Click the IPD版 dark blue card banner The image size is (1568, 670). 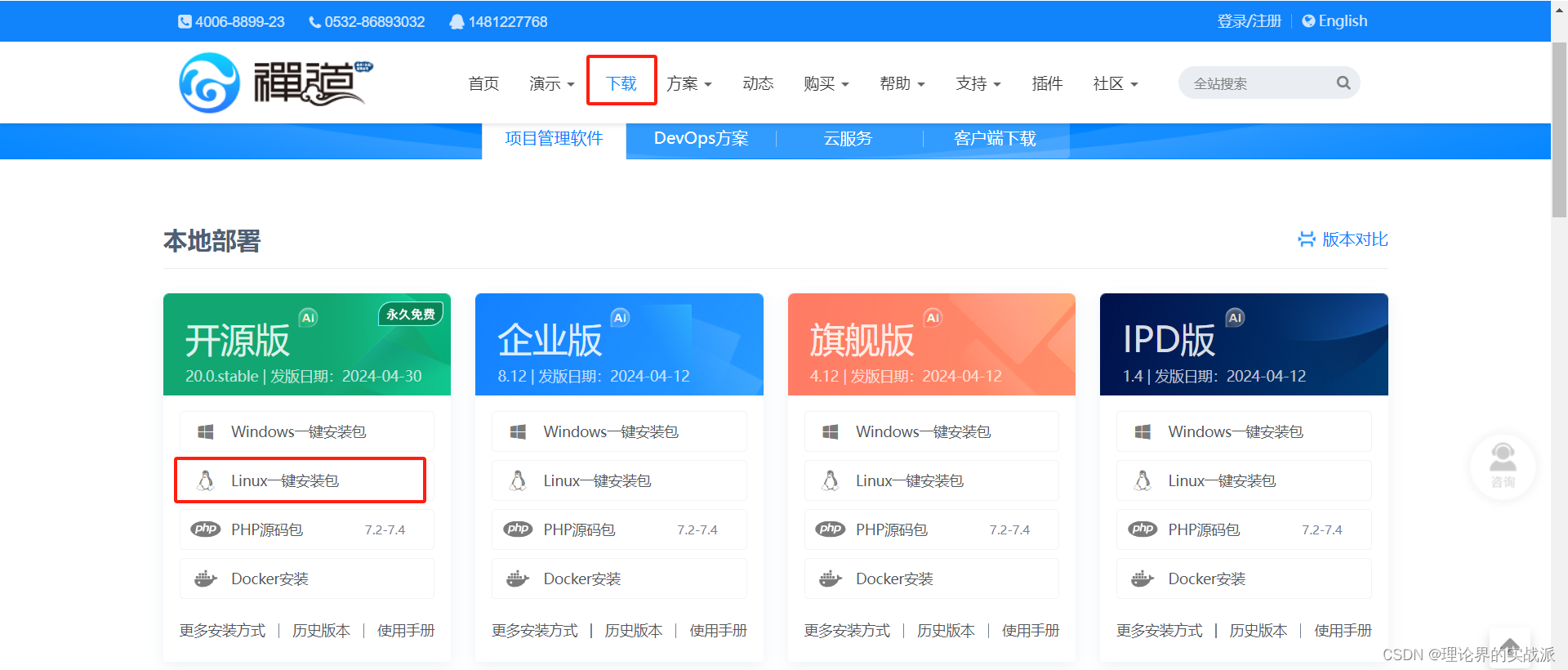pyautogui.click(x=1244, y=344)
